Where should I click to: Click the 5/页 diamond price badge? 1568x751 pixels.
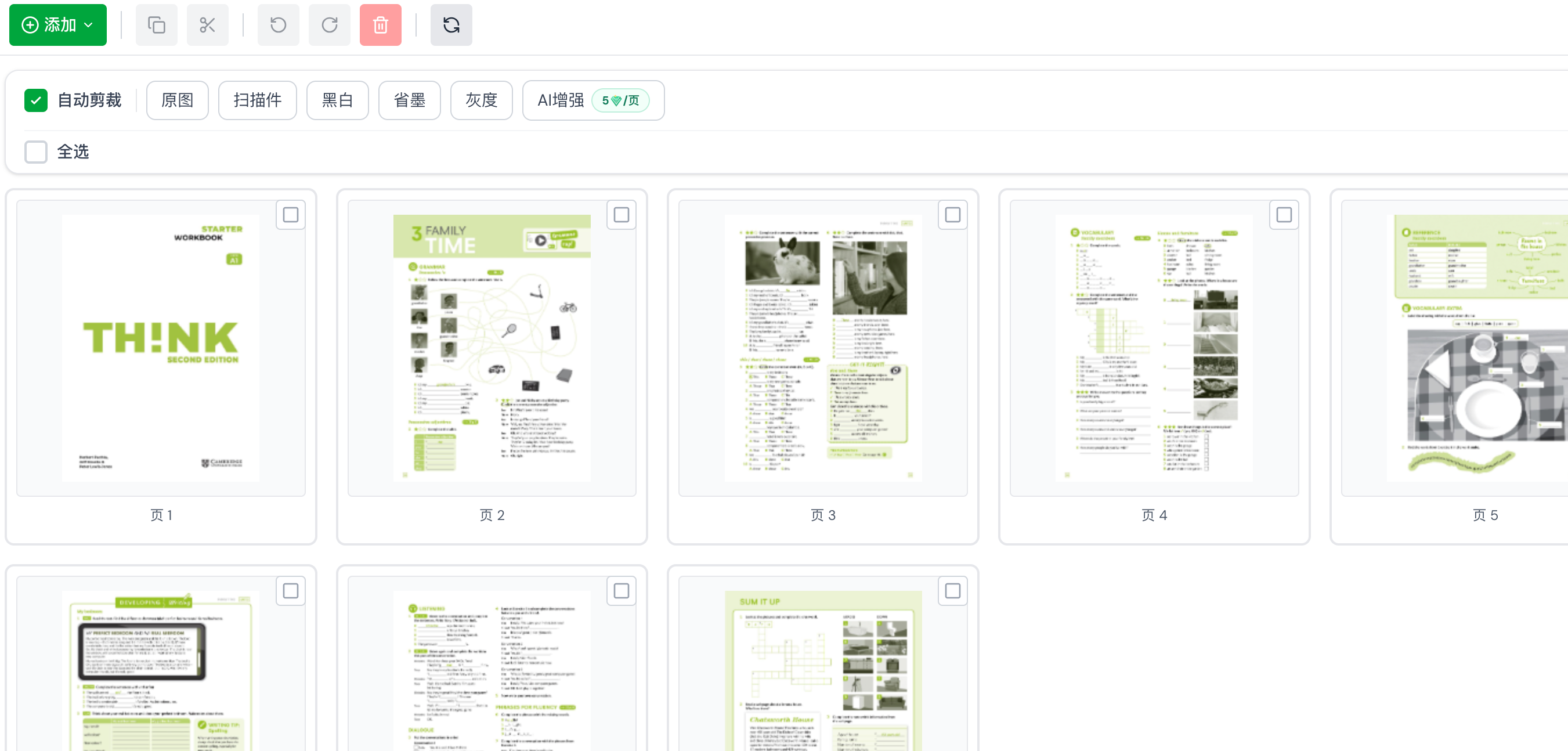(620, 100)
